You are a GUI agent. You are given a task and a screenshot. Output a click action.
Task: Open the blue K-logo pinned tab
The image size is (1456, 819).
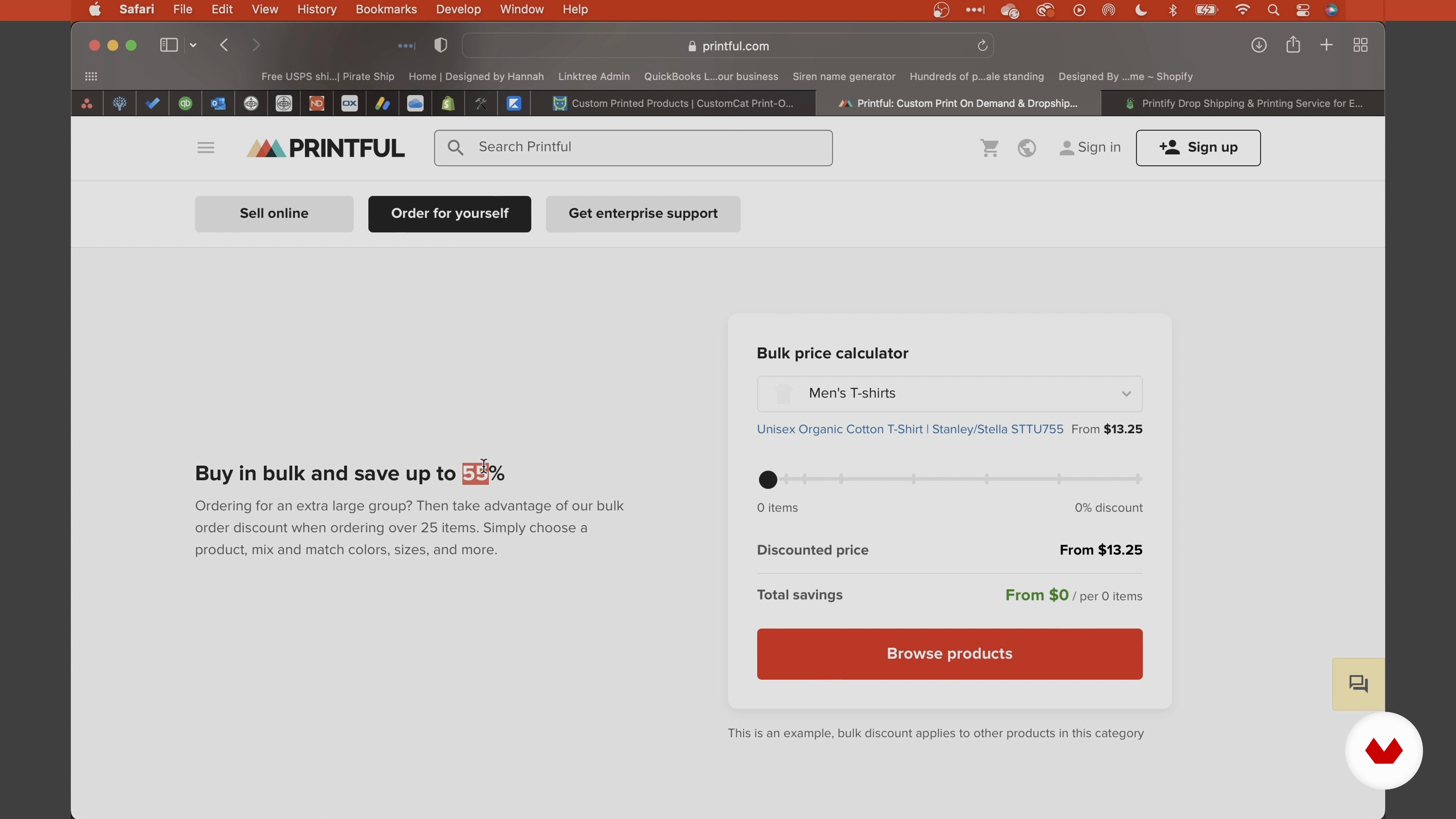pos(514,104)
